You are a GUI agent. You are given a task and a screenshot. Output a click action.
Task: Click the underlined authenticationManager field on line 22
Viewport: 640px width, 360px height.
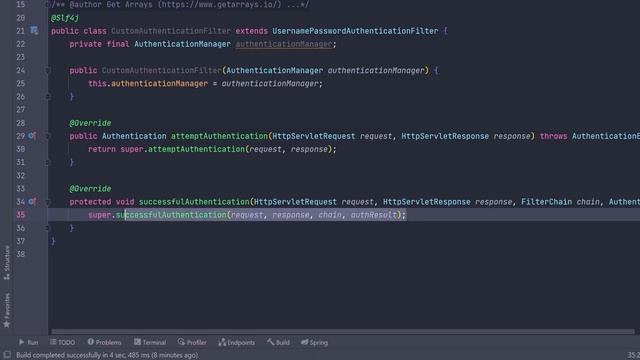point(284,44)
